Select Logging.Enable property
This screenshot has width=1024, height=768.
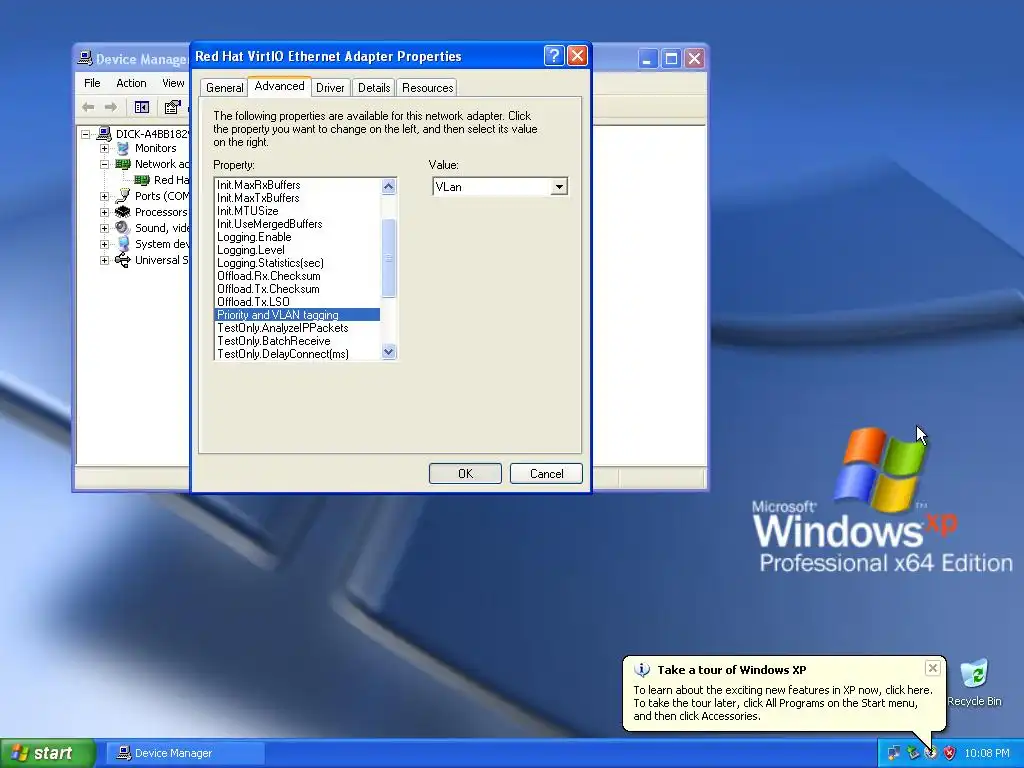click(297, 237)
